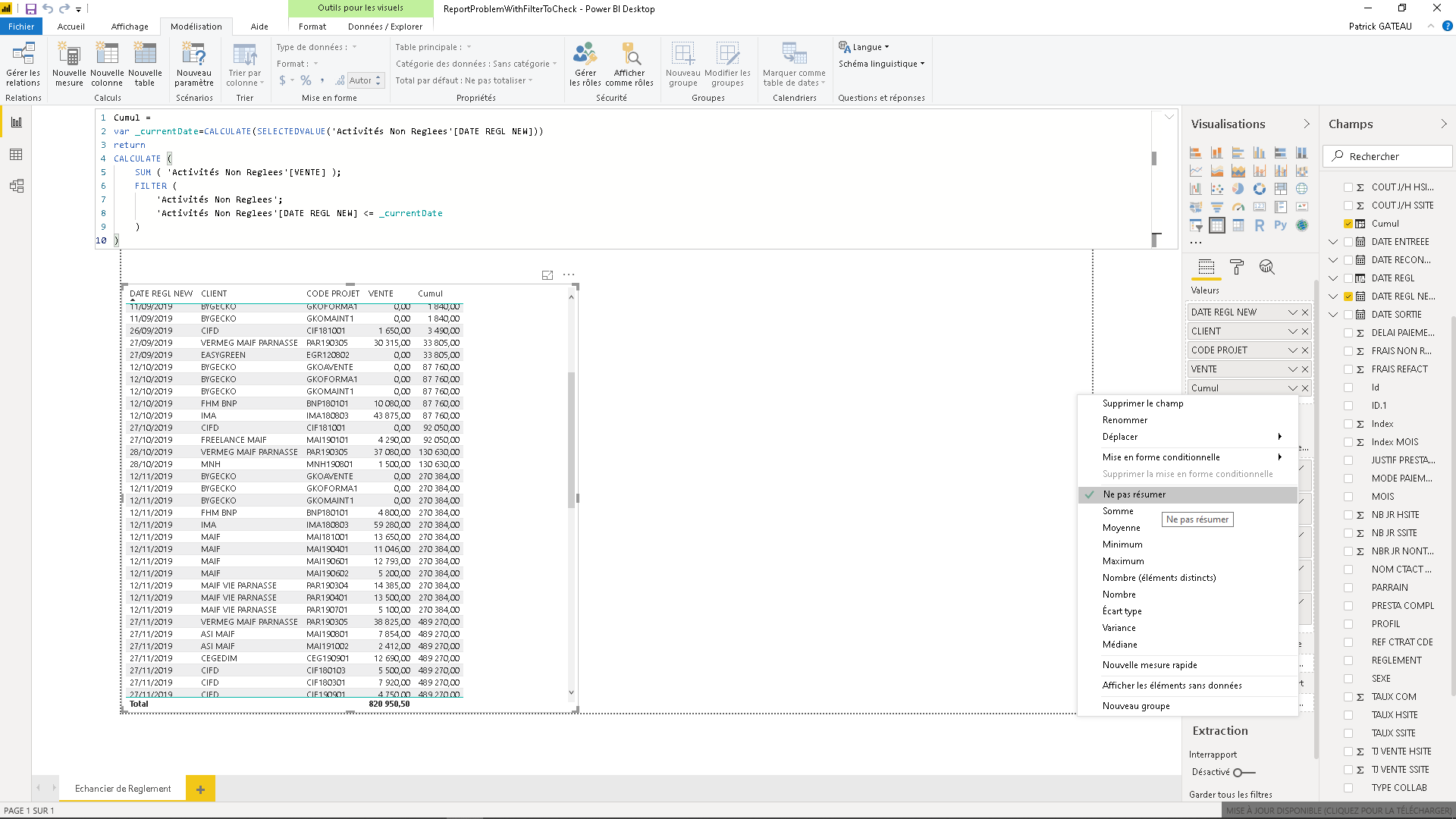Open the table visual's more options ellipsis
The width and height of the screenshot is (1456, 819).
tap(569, 275)
